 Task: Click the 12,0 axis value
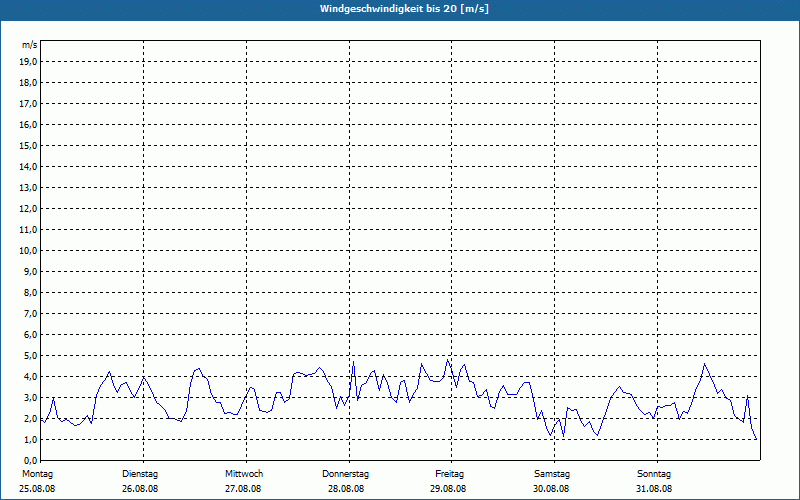pos(28,209)
